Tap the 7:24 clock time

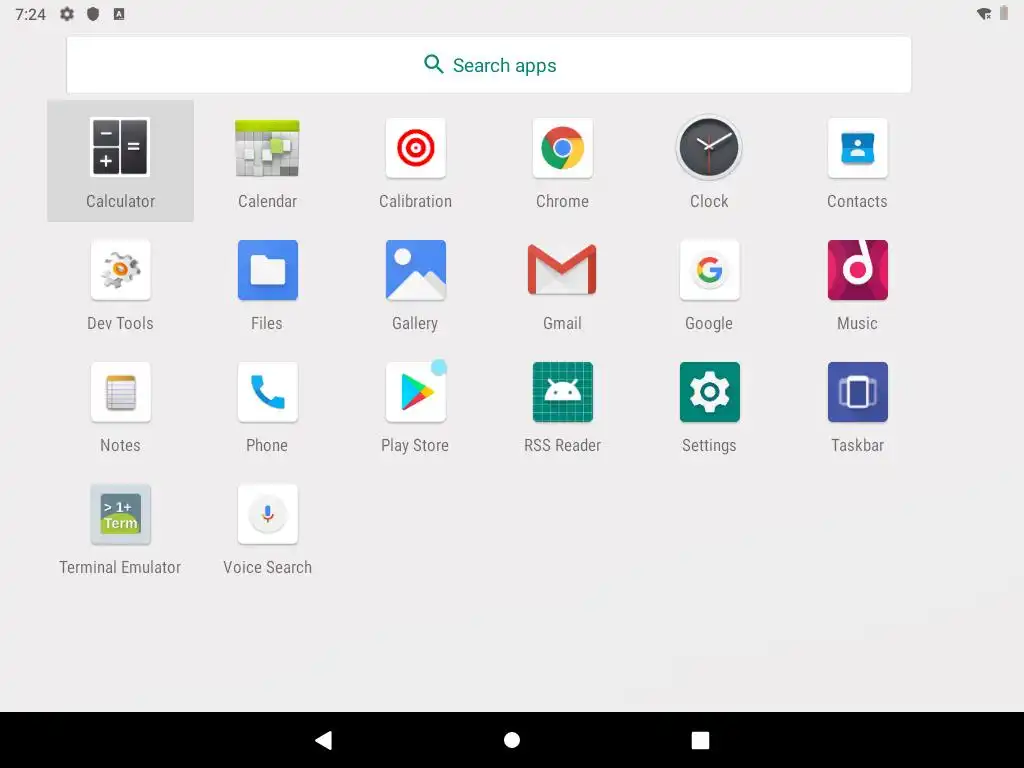(x=31, y=14)
